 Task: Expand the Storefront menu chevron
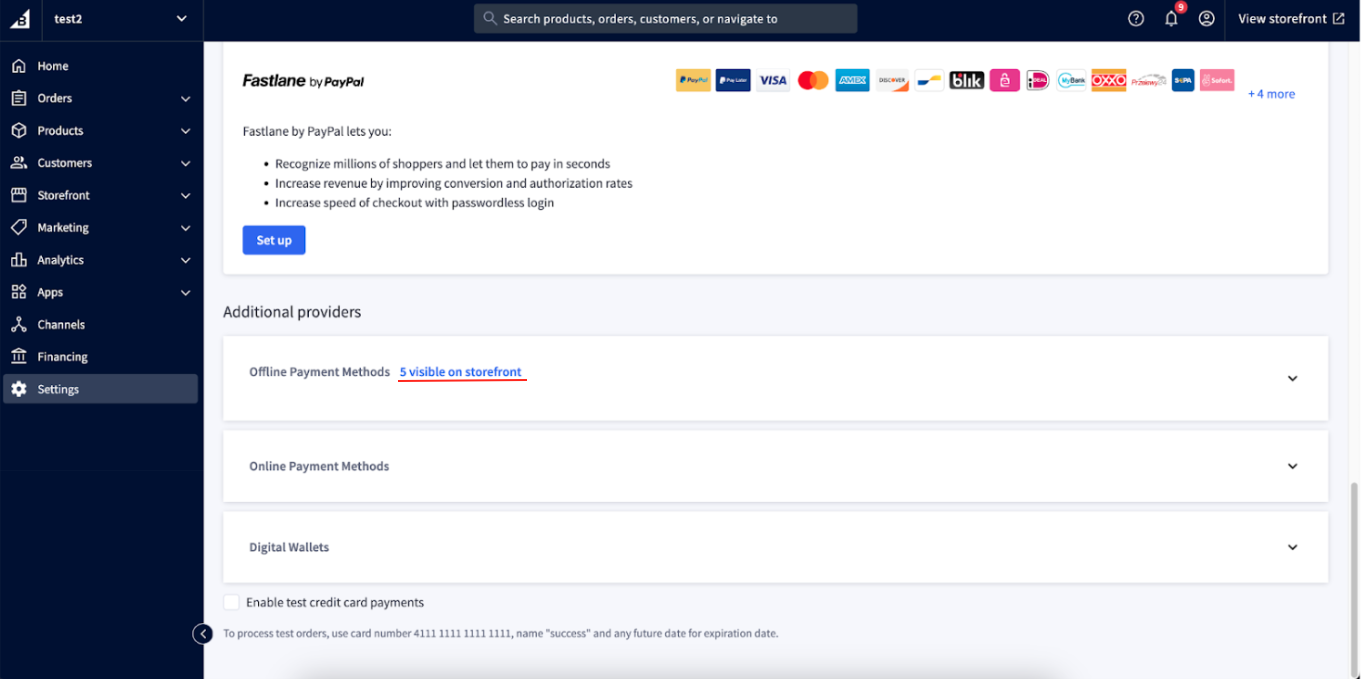point(185,196)
